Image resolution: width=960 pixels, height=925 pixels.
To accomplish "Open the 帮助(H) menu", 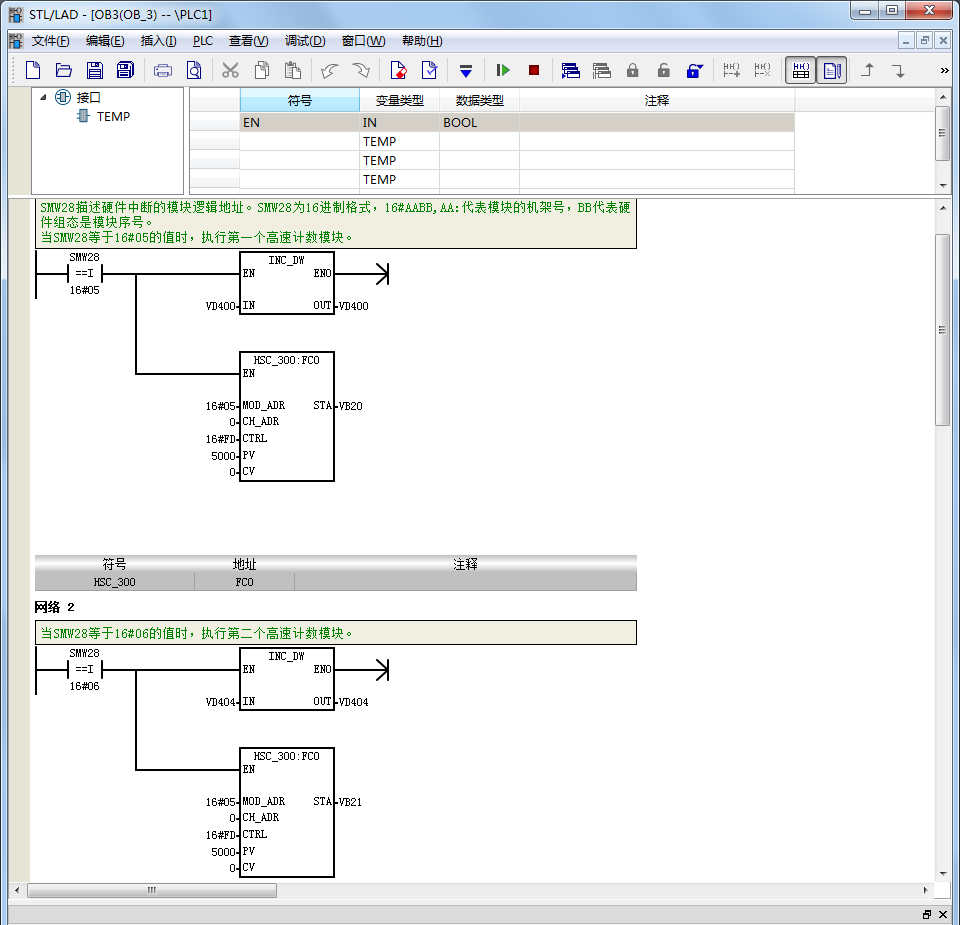I will point(422,41).
